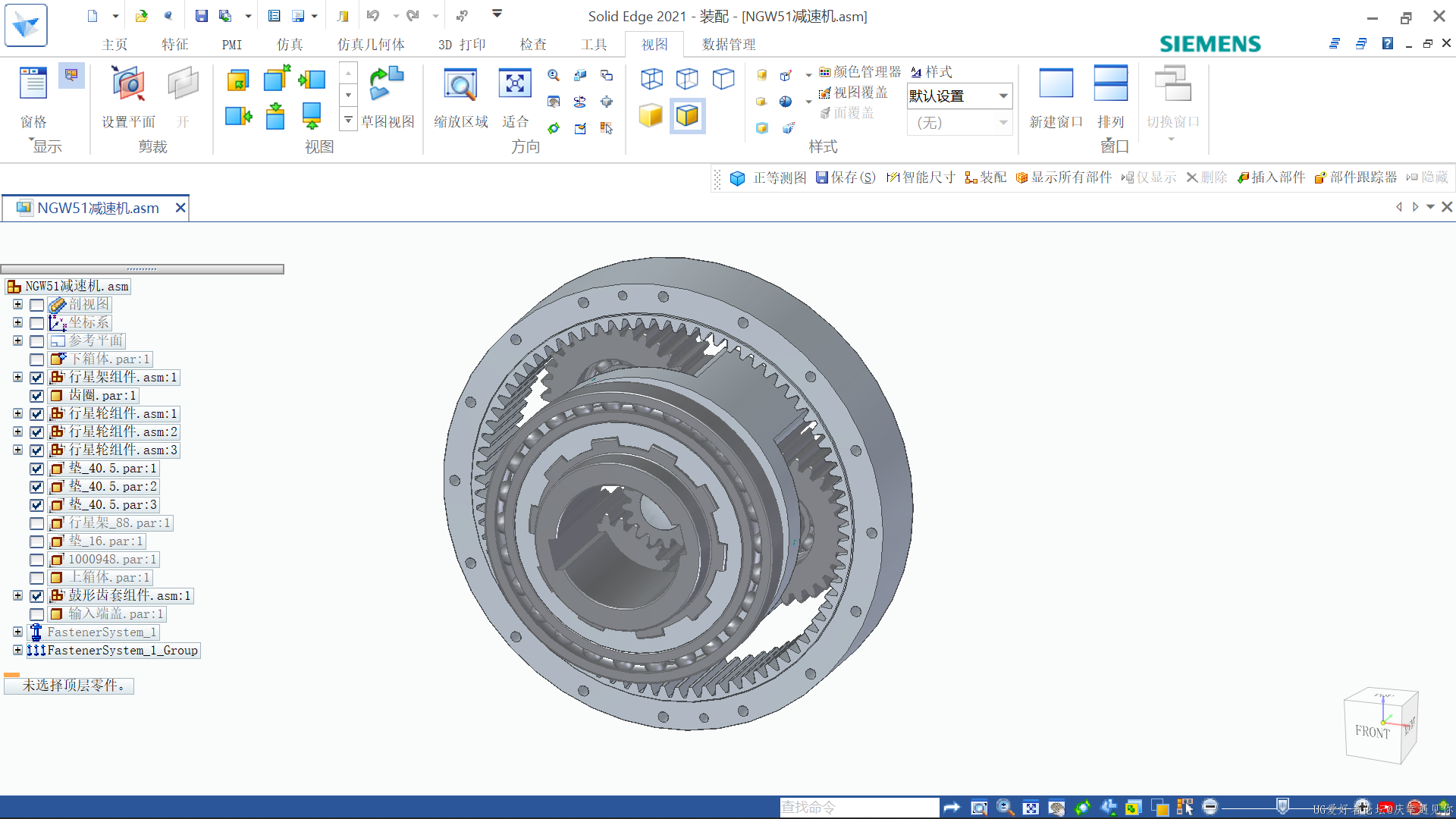Expand 行星轮组件.asm:3 tree node
Image resolution: width=1456 pixels, height=819 pixels.
coord(17,450)
